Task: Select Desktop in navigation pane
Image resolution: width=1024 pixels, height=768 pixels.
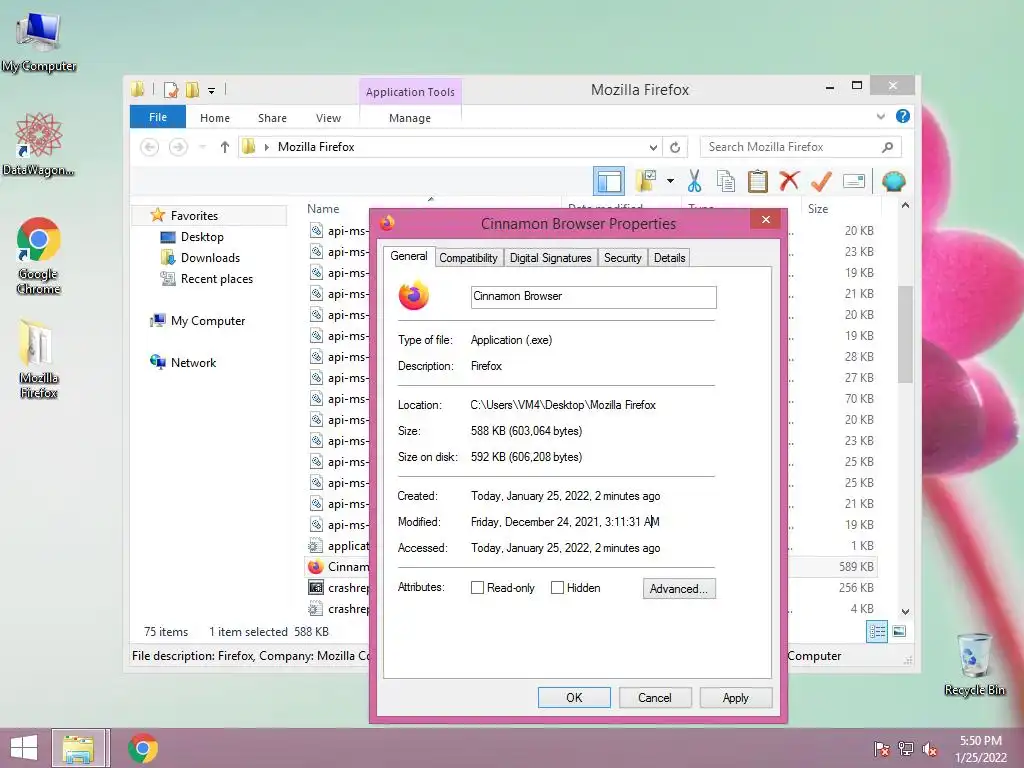Action: pos(202,236)
